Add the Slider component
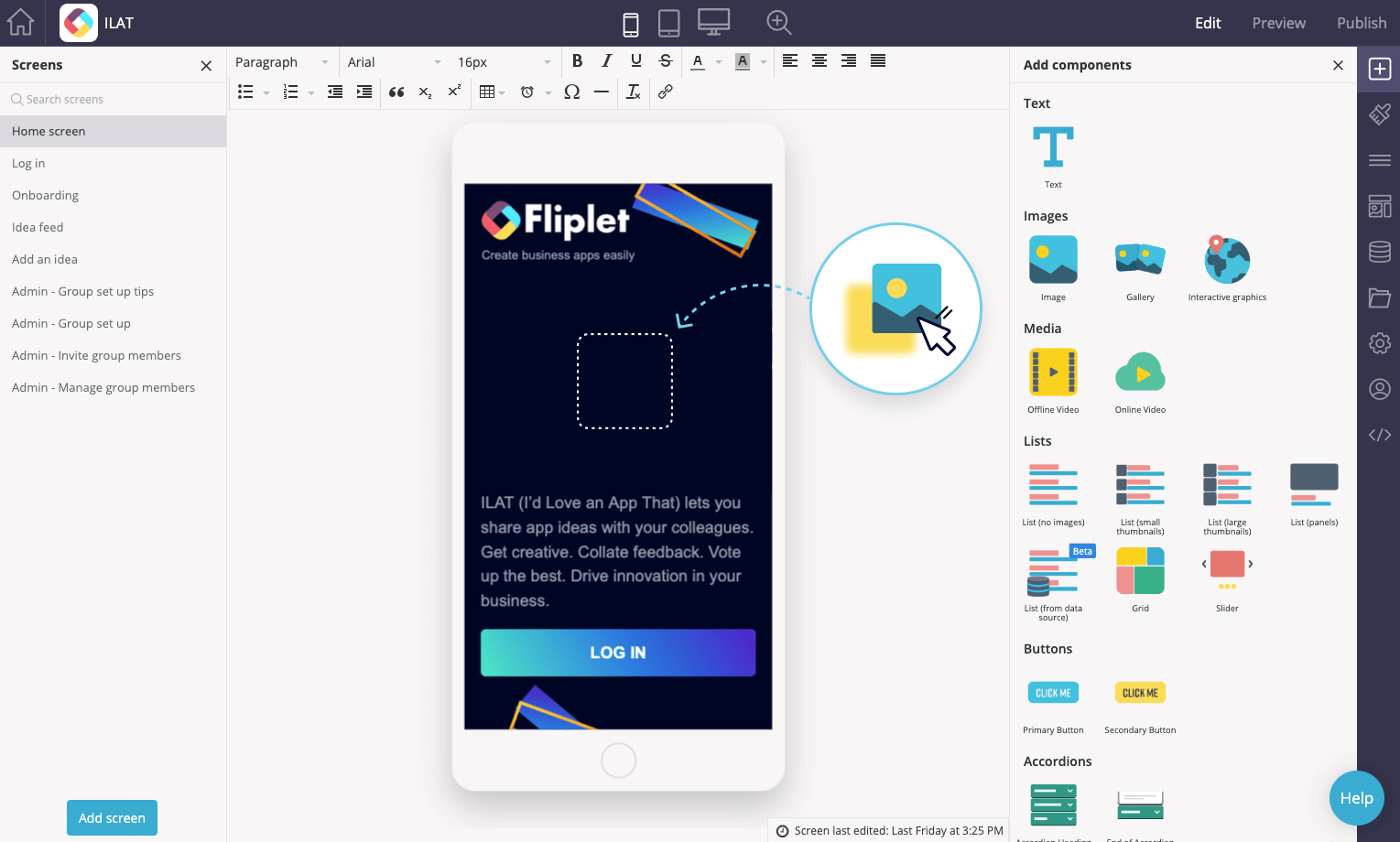 coord(1227,580)
